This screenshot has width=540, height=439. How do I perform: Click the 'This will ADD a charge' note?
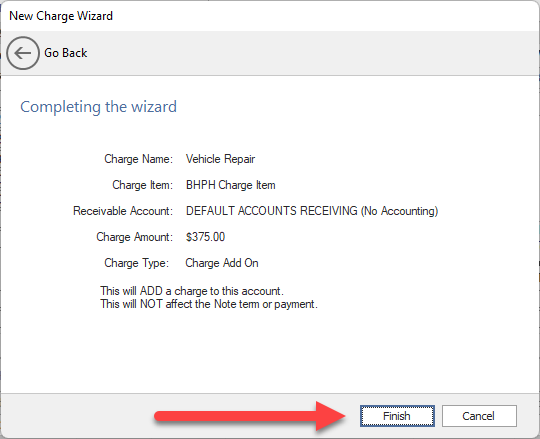[x=192, y=291]
